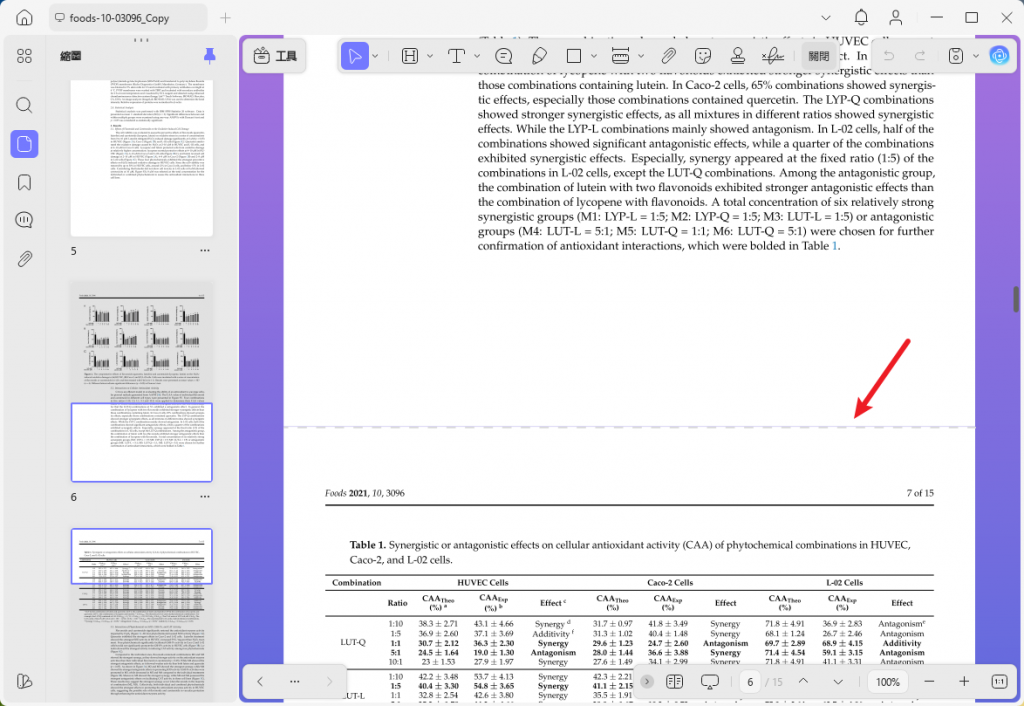The image size is (1024, 706).
Task: Click the document vertical scrollbar
Action: [1016, 299]
